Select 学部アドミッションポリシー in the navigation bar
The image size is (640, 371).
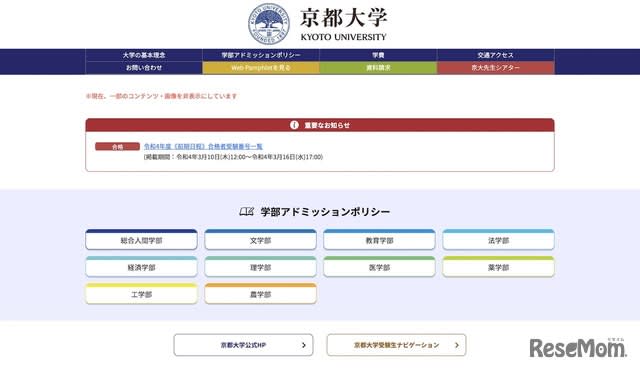[261, 55]
